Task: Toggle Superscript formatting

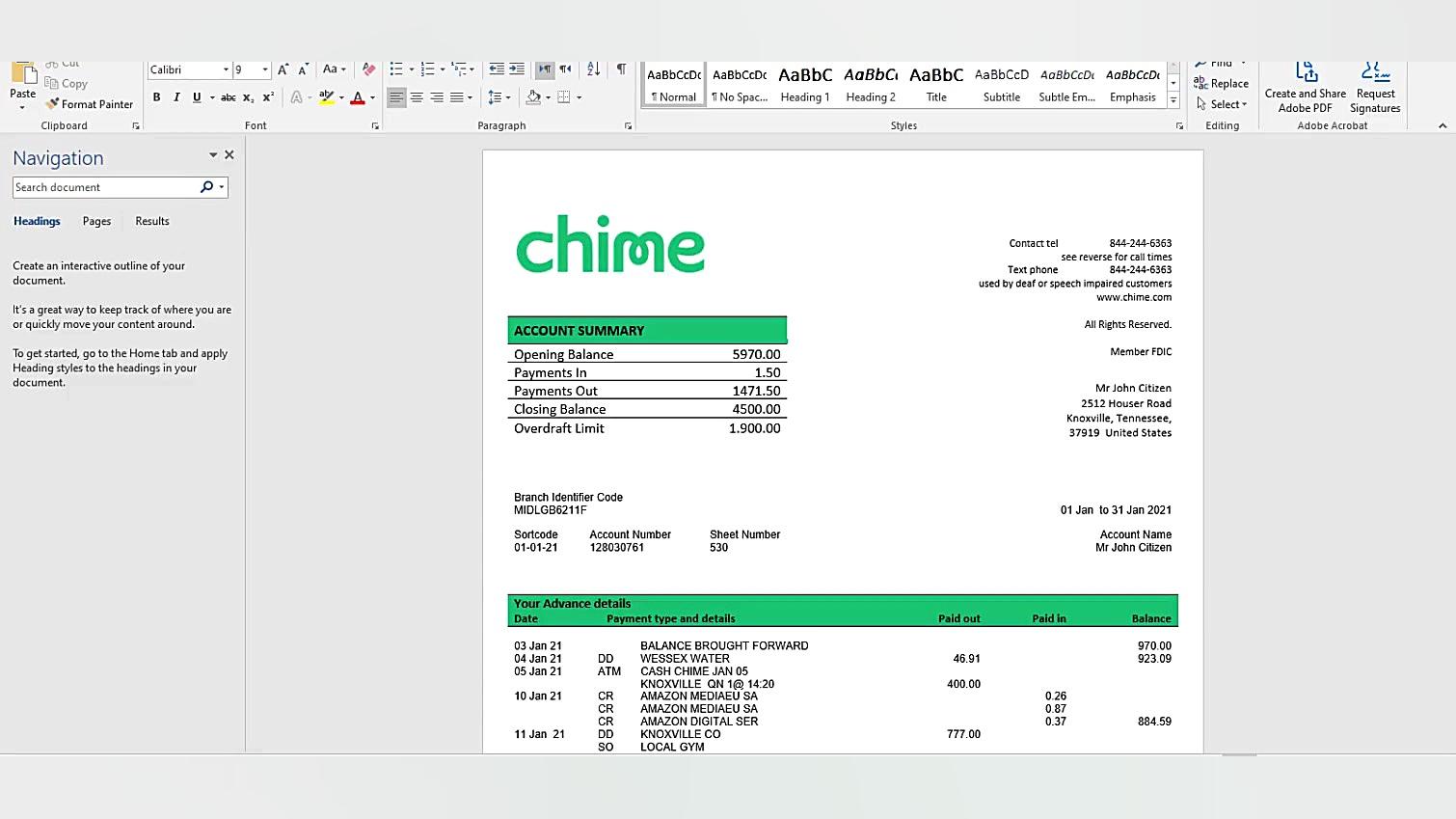Action: (x=268, y=97)
